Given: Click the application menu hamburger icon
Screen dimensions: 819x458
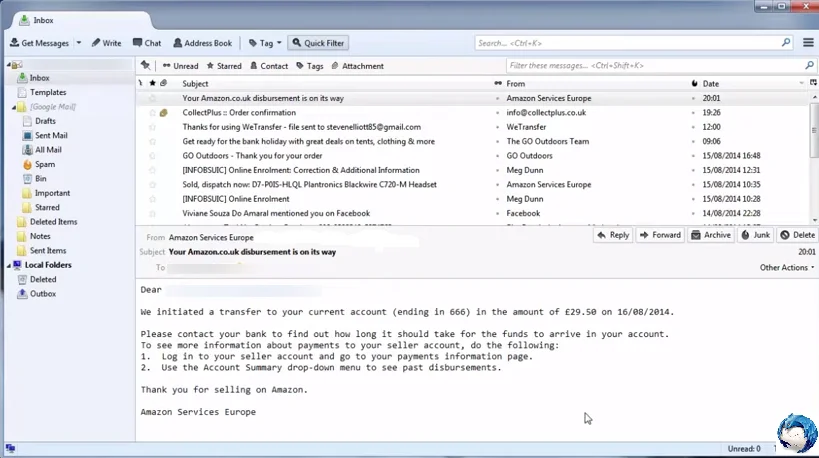Looking at the screenshot, I should click(808, 43).
